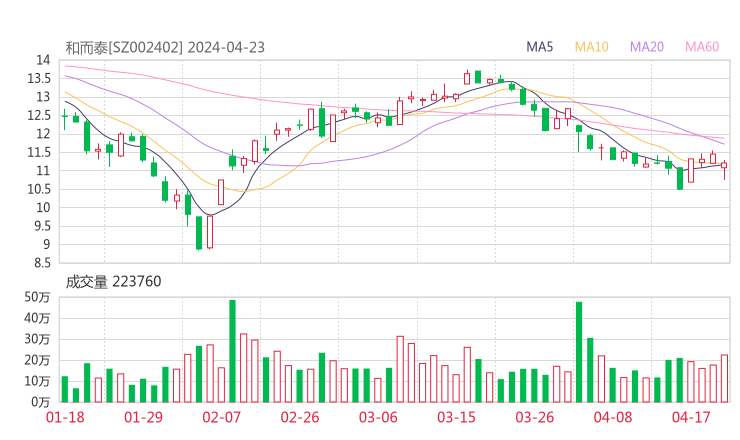Screen dimensions: 740x440
Task: Click the tall green volume bar reaching 48万 before 04-08
Action: coord(579,352)
